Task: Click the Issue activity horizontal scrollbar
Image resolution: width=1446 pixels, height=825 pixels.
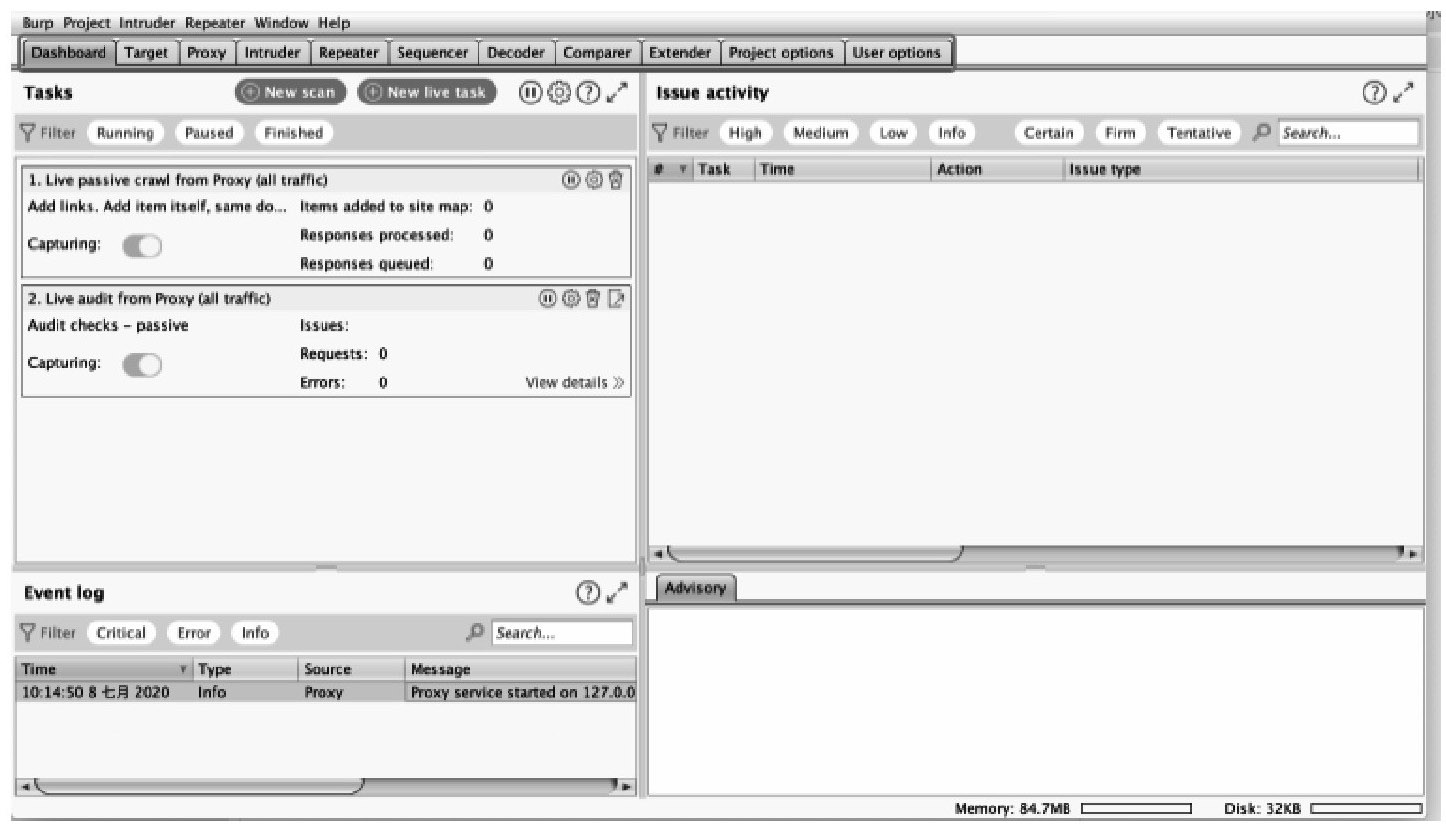Action: pos(813,552)
